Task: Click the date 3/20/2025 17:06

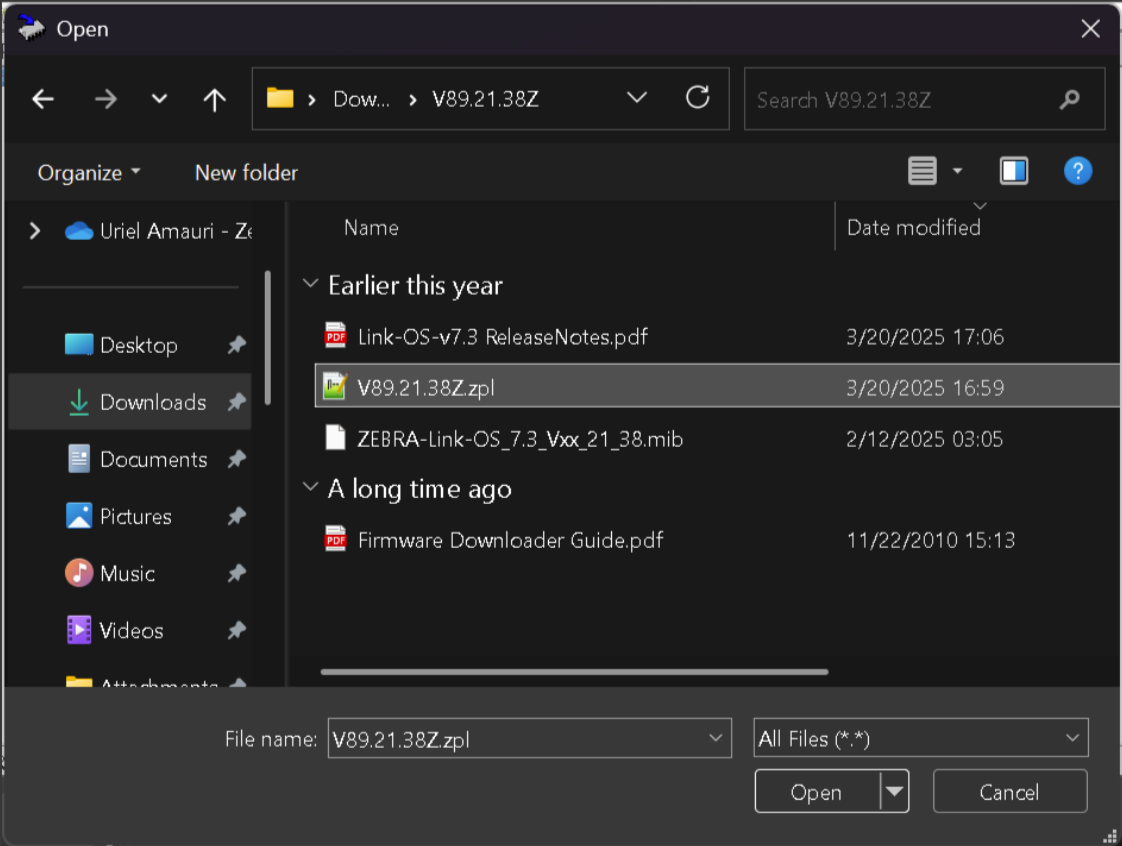Action: [925, 337]
